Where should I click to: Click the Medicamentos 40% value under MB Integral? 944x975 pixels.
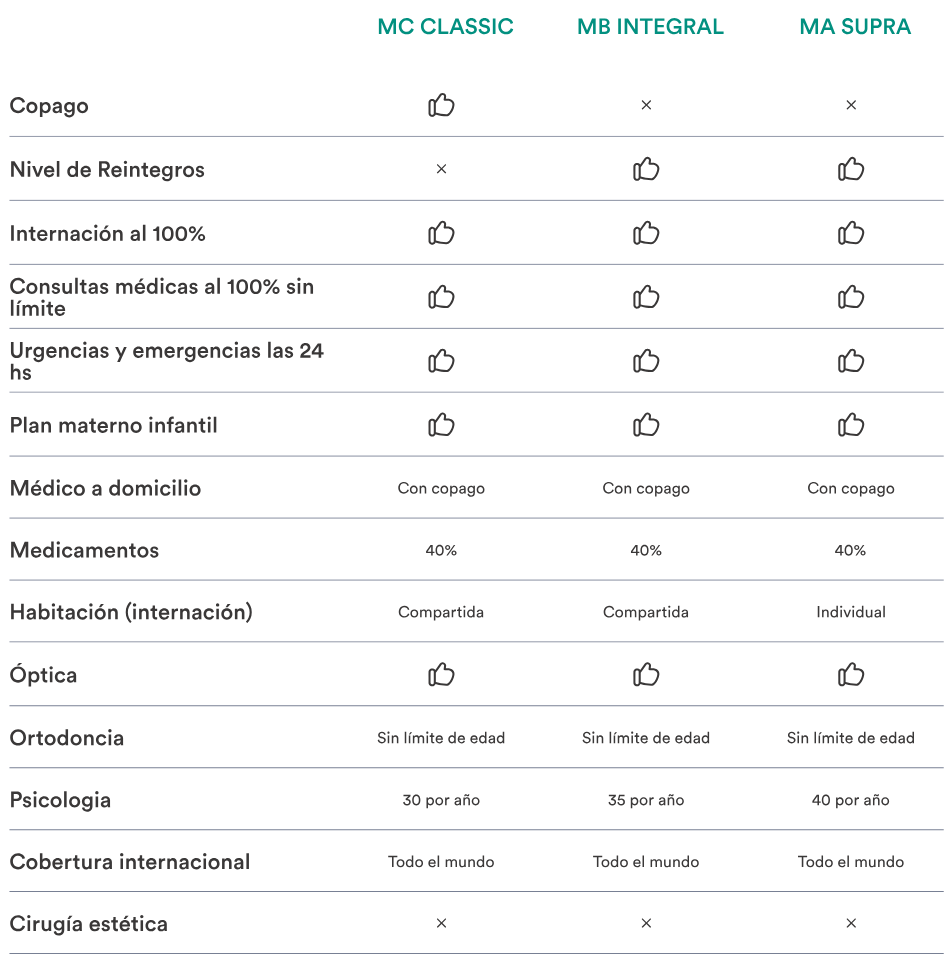(646, 550)
